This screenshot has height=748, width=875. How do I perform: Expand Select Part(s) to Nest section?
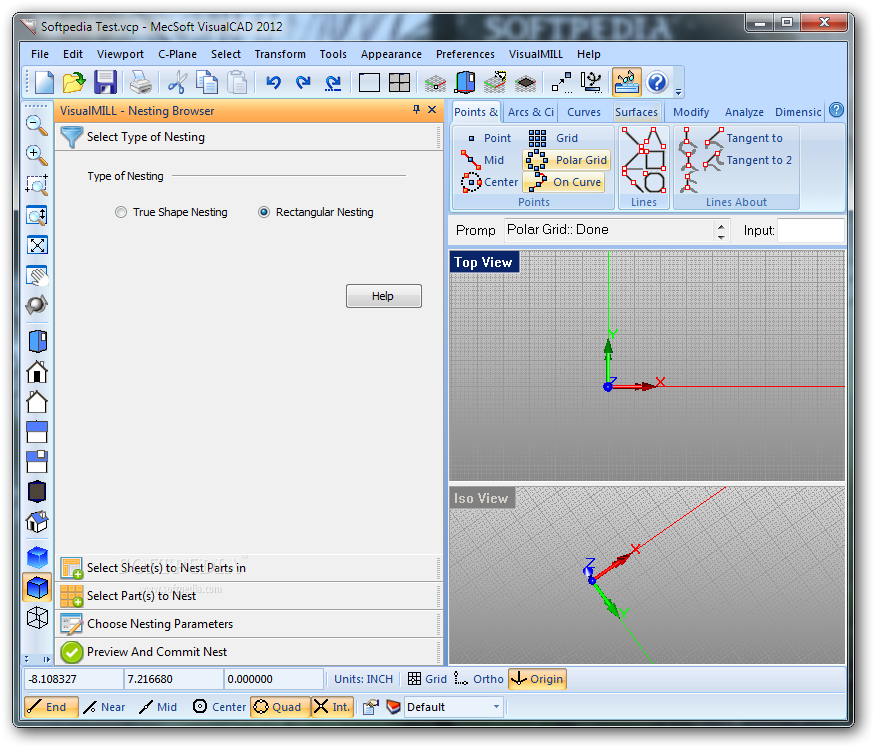pyautogui.click(x=248, y=596)
